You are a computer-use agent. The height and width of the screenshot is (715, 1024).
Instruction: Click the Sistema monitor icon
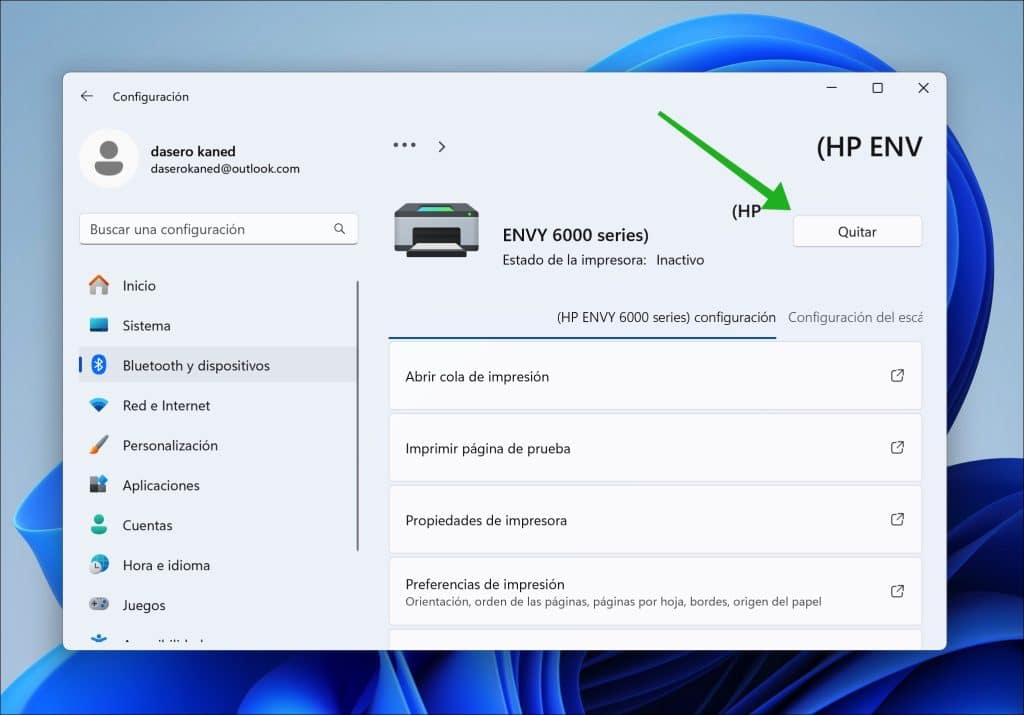pos(99,325)
